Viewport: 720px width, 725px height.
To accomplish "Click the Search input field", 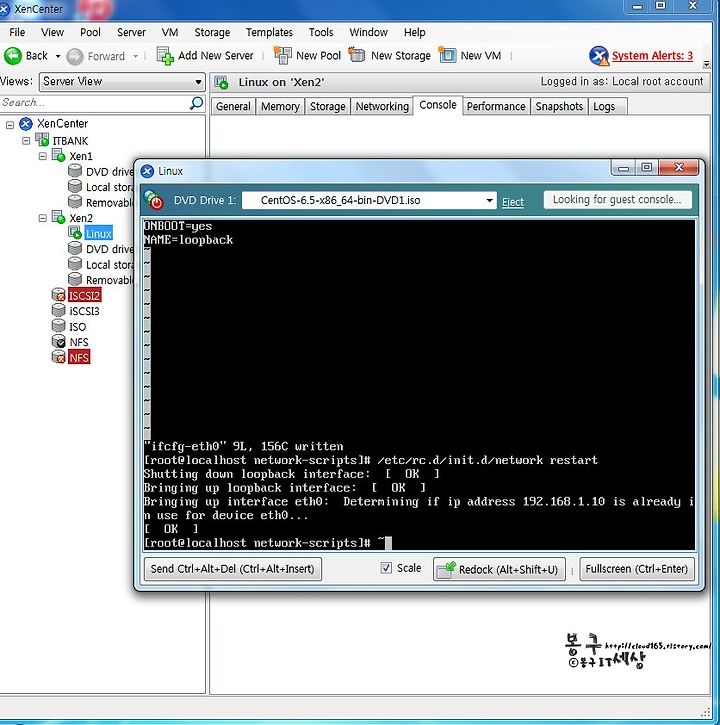I will click(x=92, y=103).
